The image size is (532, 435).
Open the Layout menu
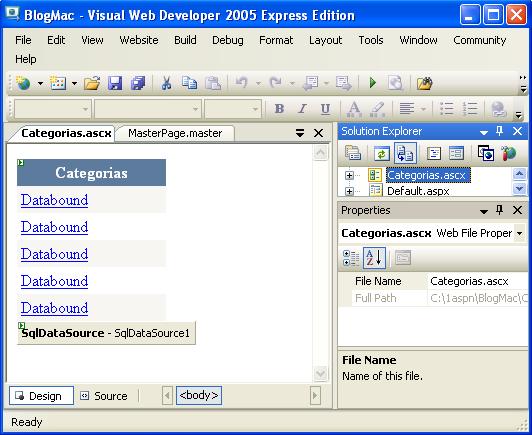[x=325, y=40]
